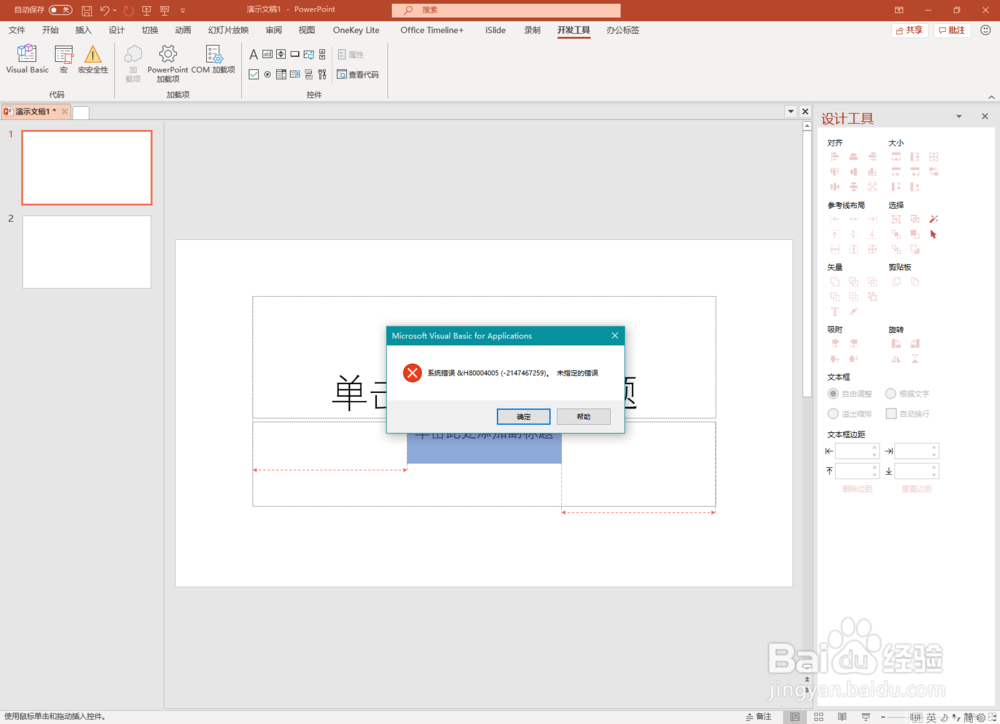Open the OneKey Lite tab
Screen dimensions: 1000x724
(x=356, y=30)
